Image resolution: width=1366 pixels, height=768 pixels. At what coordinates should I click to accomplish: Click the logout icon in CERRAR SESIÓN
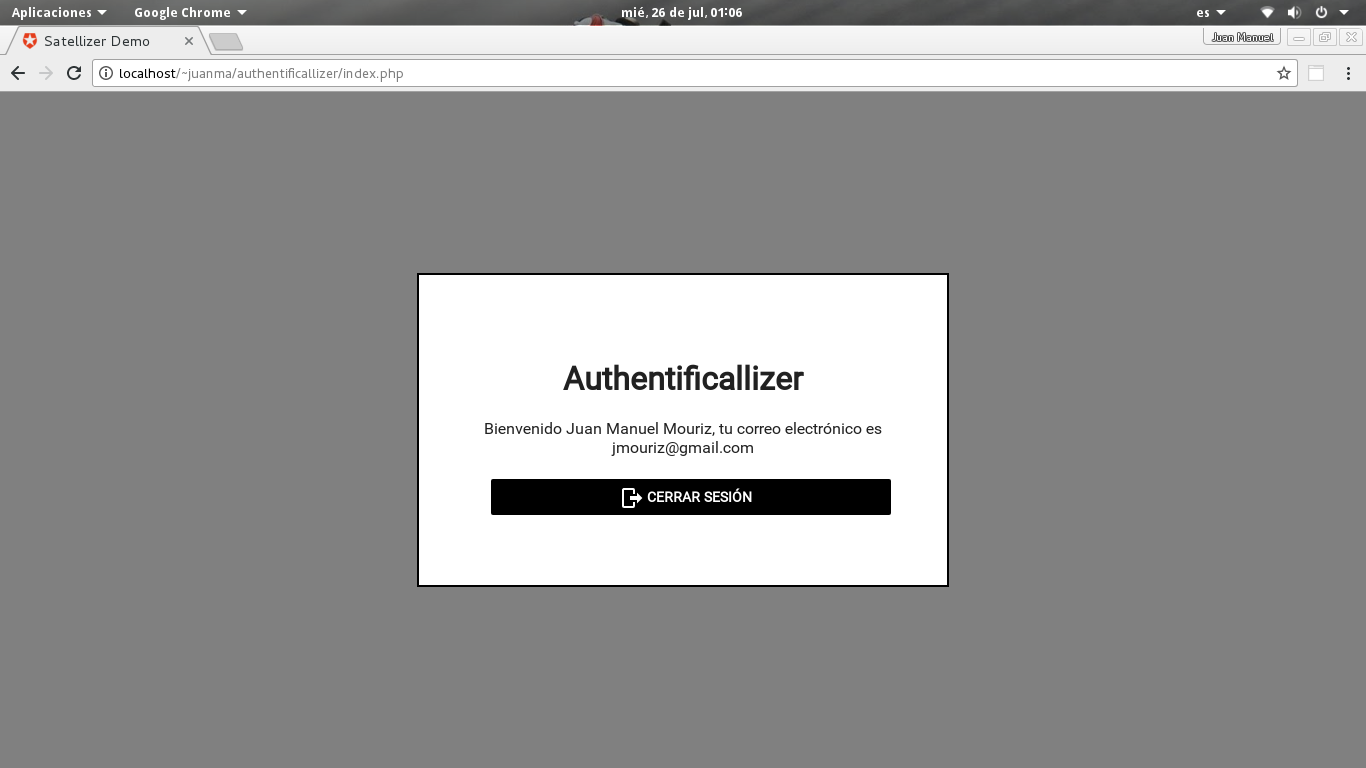tap(631, 497)
